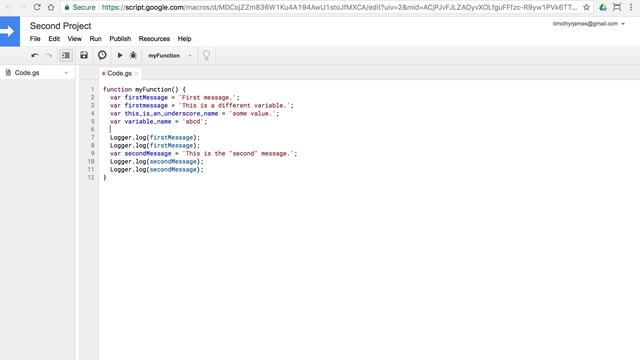Open the Chrome three-dot menu

click(x=631, y=7)
